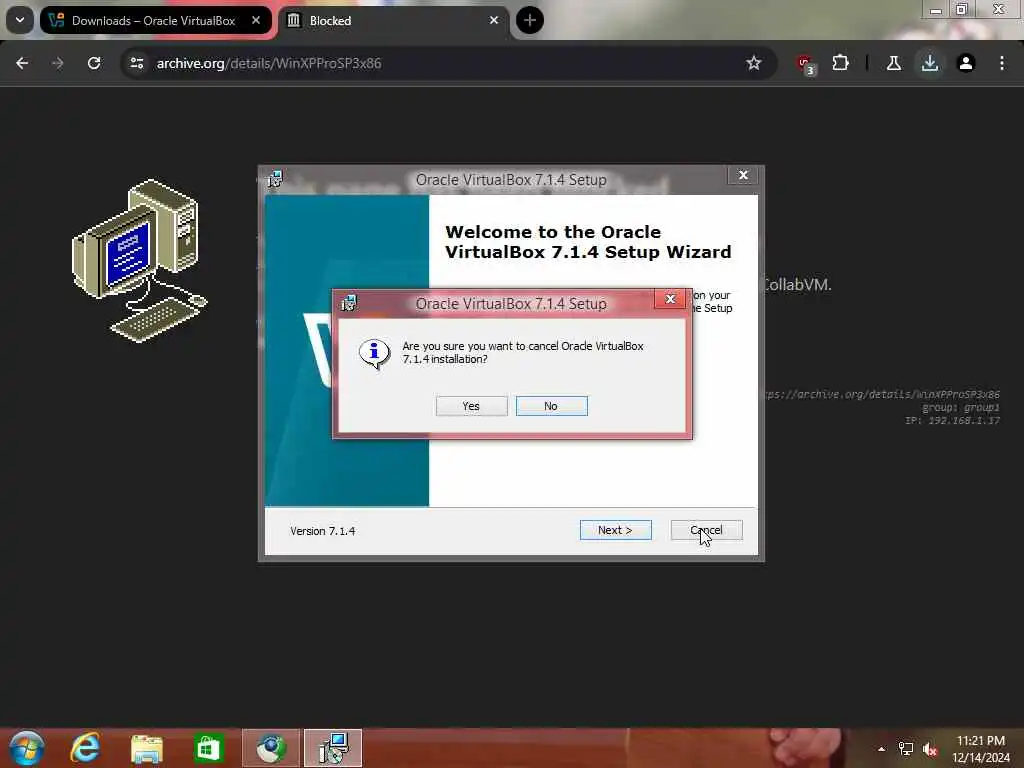Screen dimensions: 1024x768
Task: Minimize the browser window
Action: pos(936,10)
